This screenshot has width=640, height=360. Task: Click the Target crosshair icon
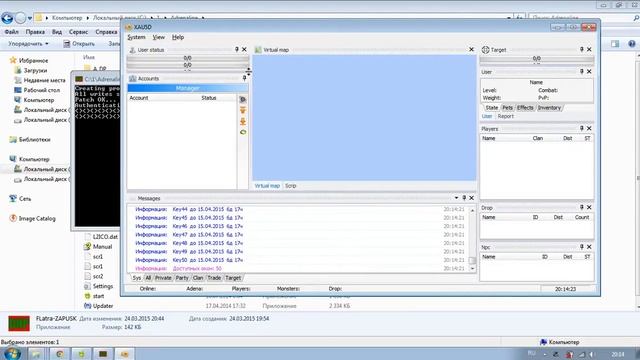(485, 50)
